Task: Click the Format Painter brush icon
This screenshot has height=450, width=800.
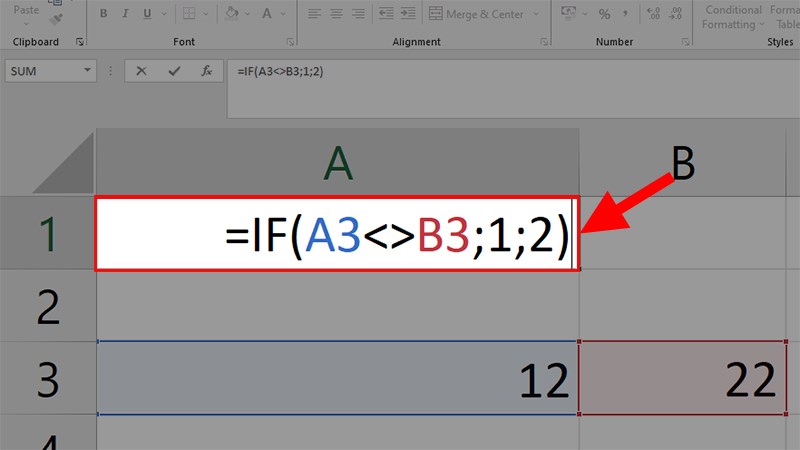Action: 57,17
